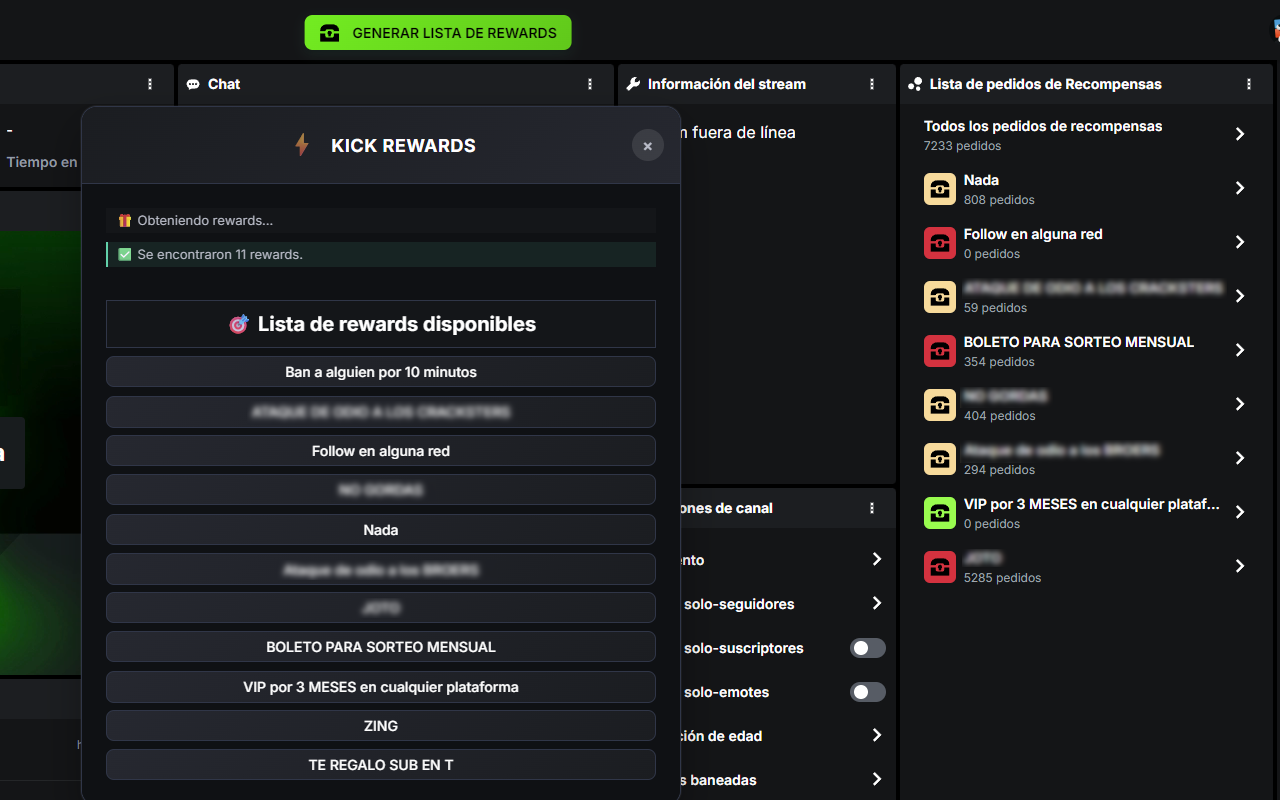The height and width of the screenshot is (800, 1280).
Task: Click the KICK REWARDS dialog title
Action: (x=404, y=146)
